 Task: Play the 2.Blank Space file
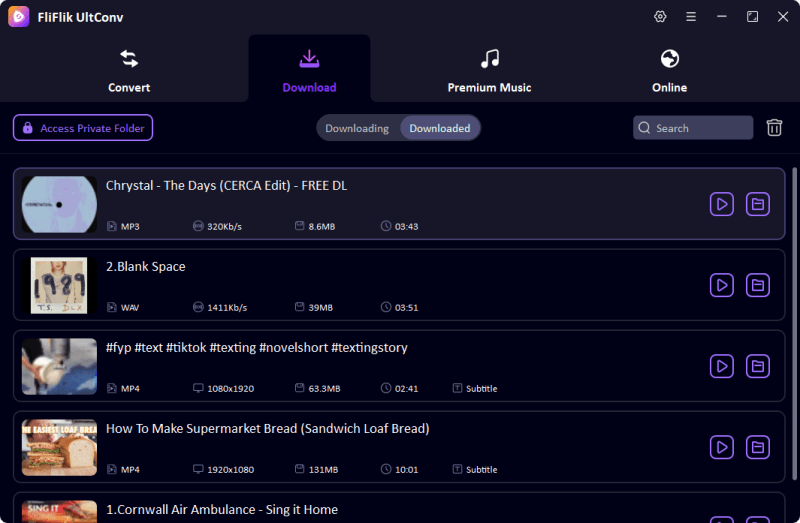(x=721, y=285)
